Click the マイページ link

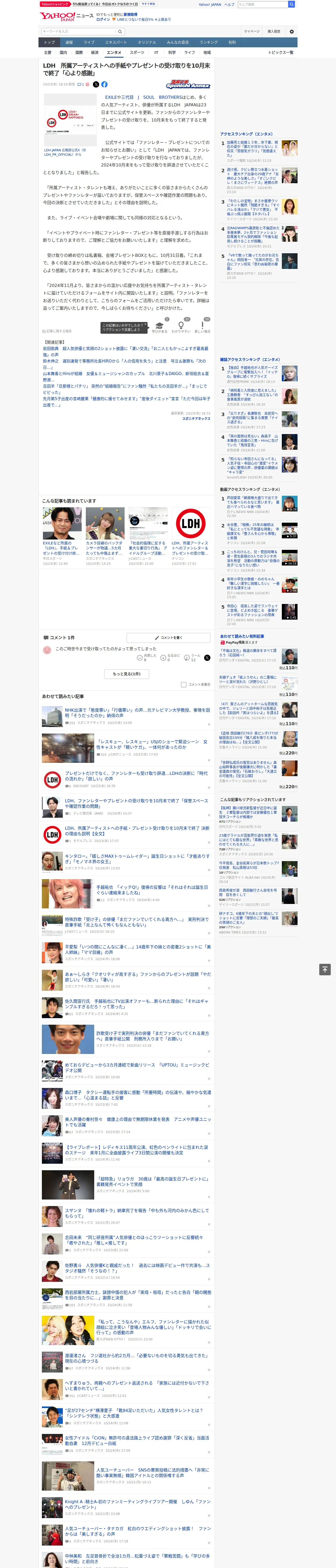point(251,31)
